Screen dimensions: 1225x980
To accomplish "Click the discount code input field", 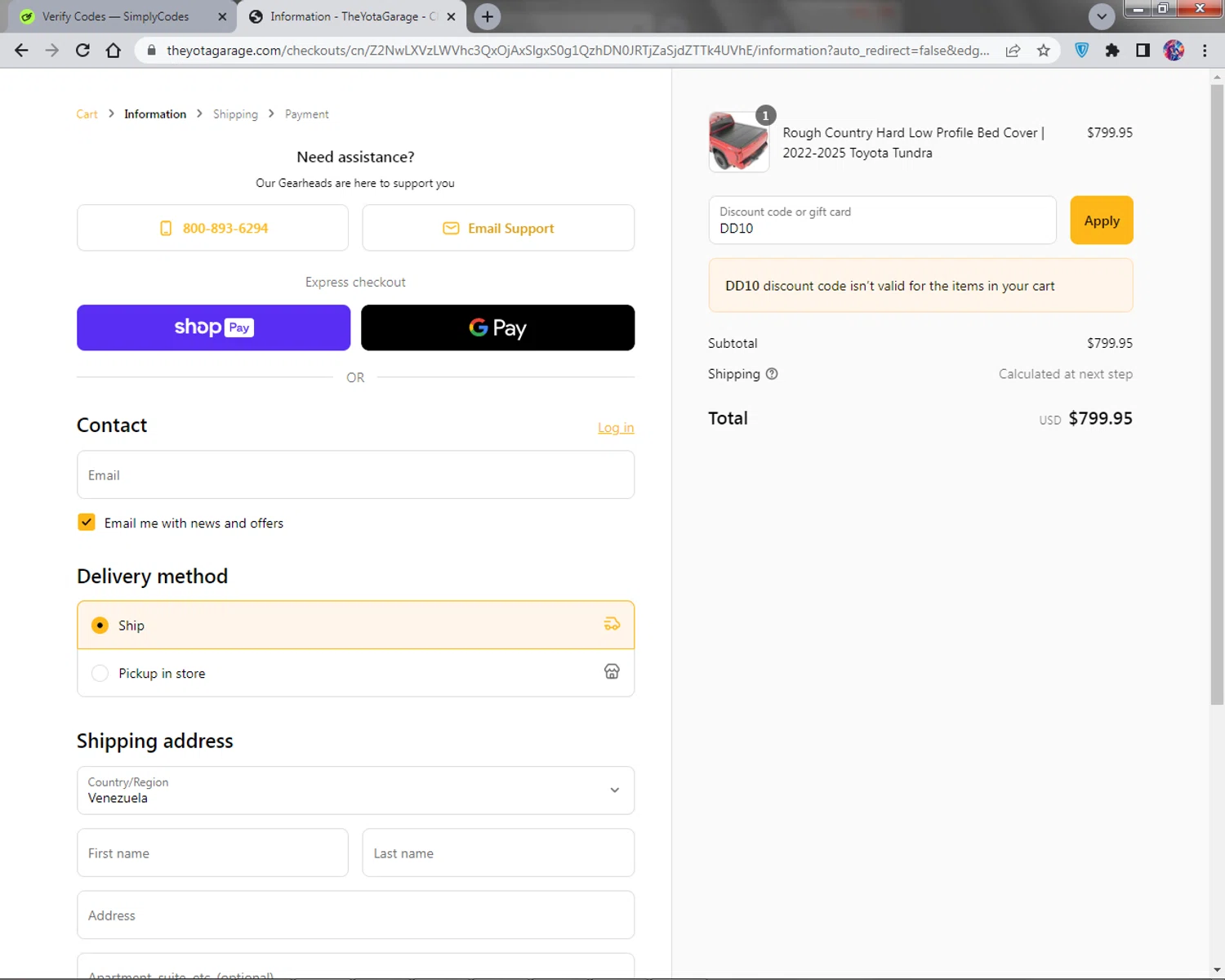I will 882,220.
